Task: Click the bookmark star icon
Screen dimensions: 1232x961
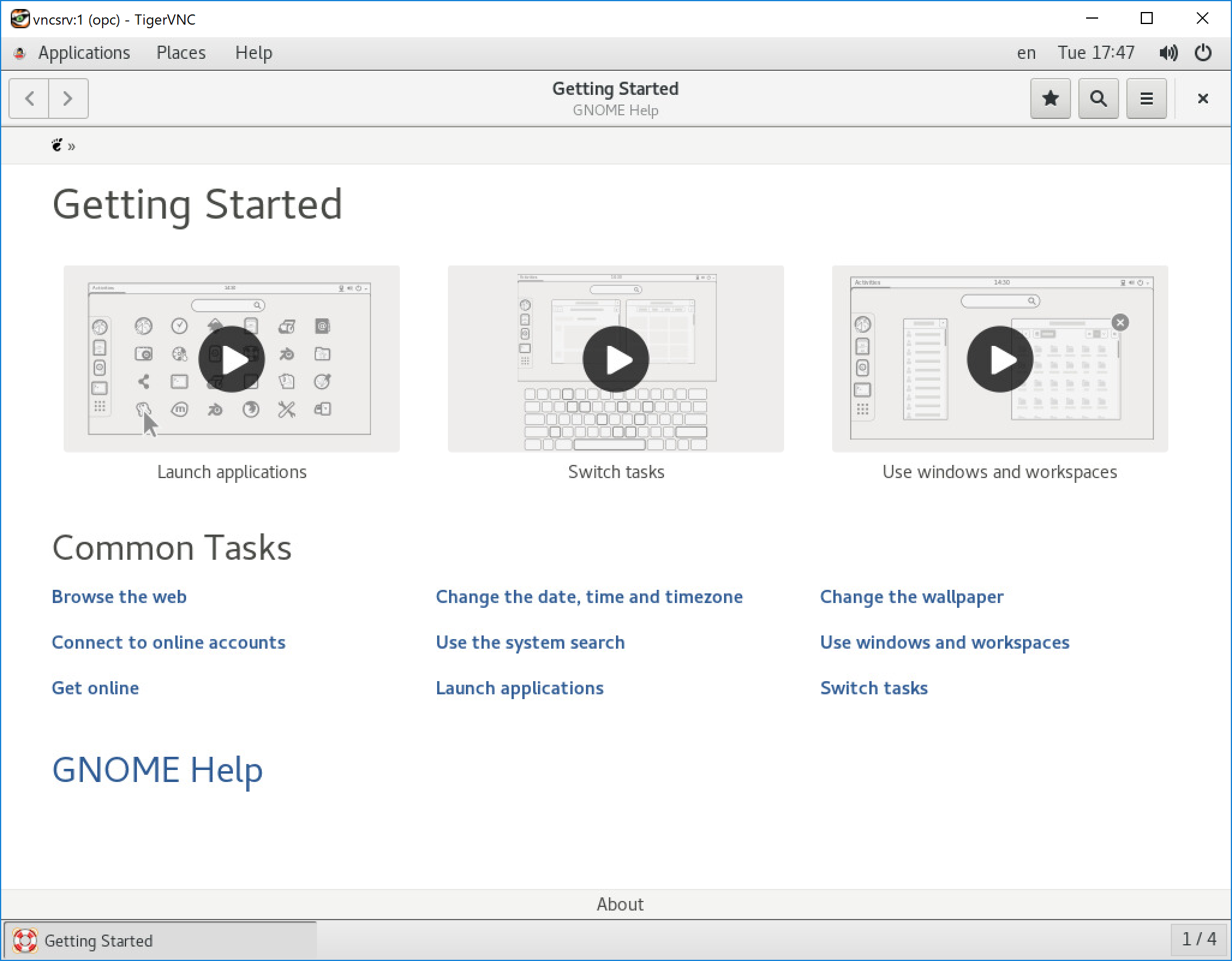Action: point(1050,99)
